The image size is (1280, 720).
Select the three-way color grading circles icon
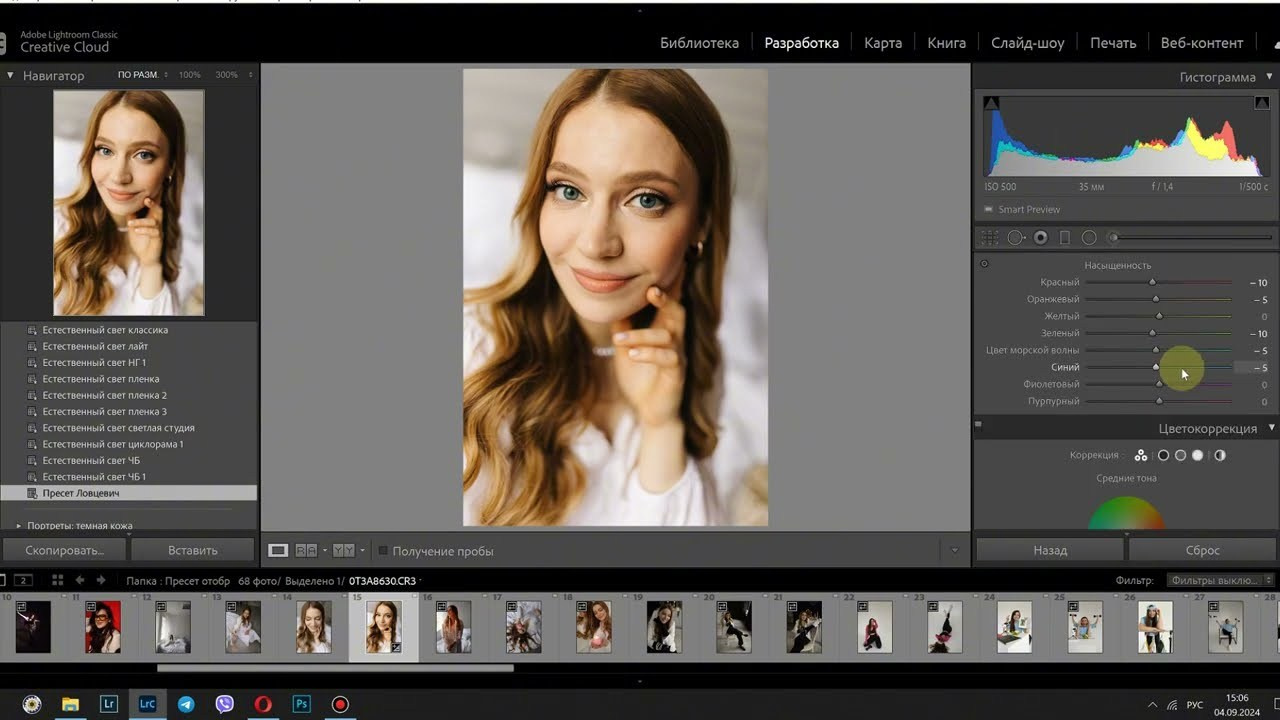[x=1141, y=456]
